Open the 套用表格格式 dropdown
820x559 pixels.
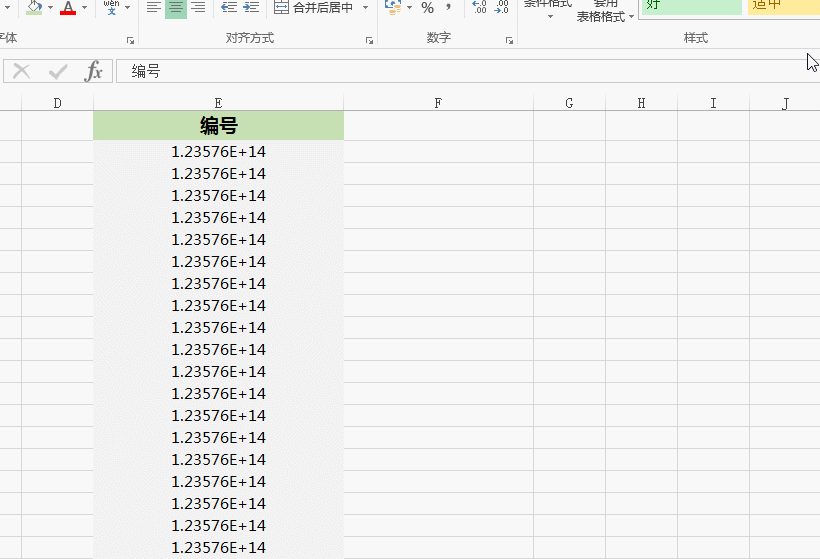point(605,12)
